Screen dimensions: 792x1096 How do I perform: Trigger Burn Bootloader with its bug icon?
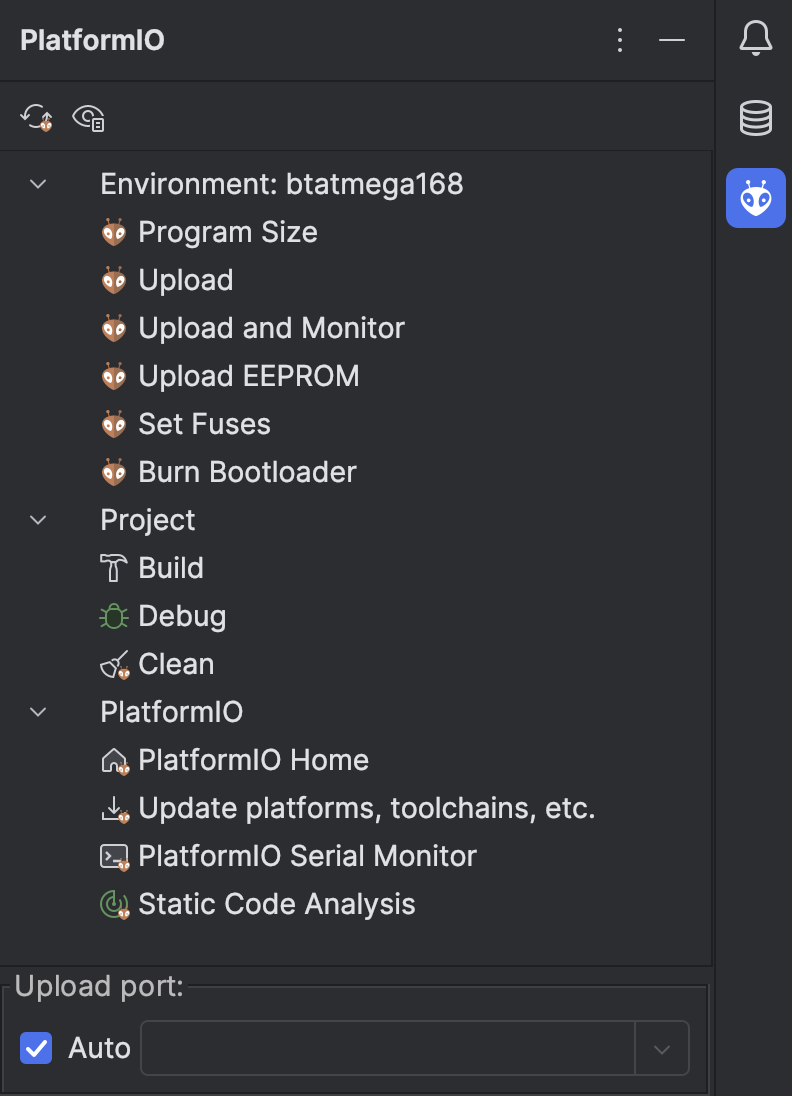pos(113,472)
